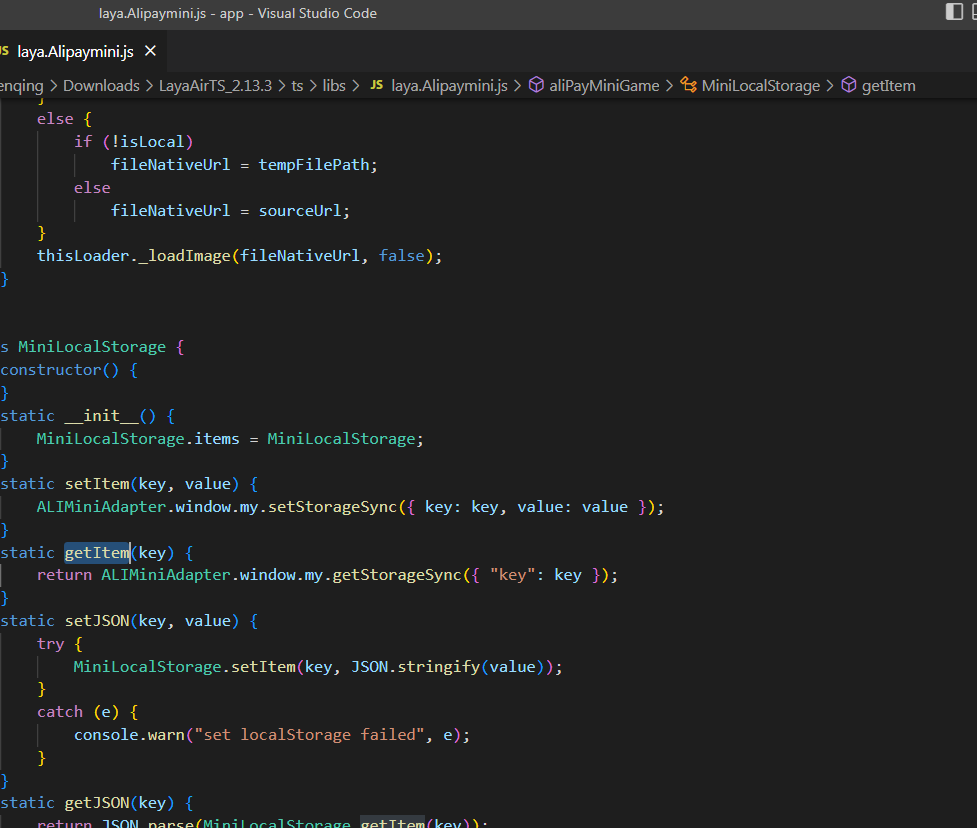977x828 pixels.
Task: Click the method icon beside getItem breadcrumb
Action: [x=849, y=85]
